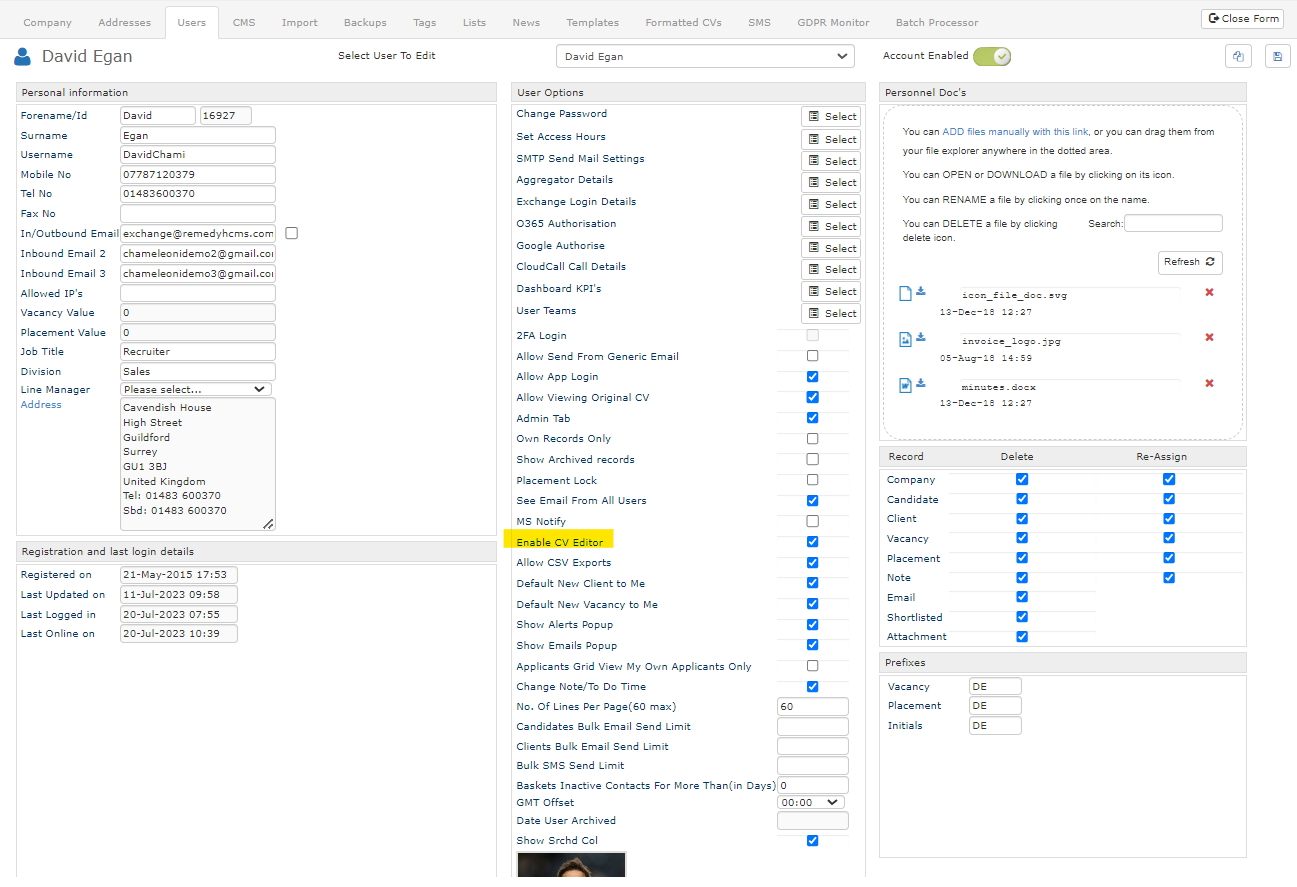This screenshot has height=887, width=1297.
Task: Toggle Delete permission for Candidate records
Action: [x=1021, y=499]
